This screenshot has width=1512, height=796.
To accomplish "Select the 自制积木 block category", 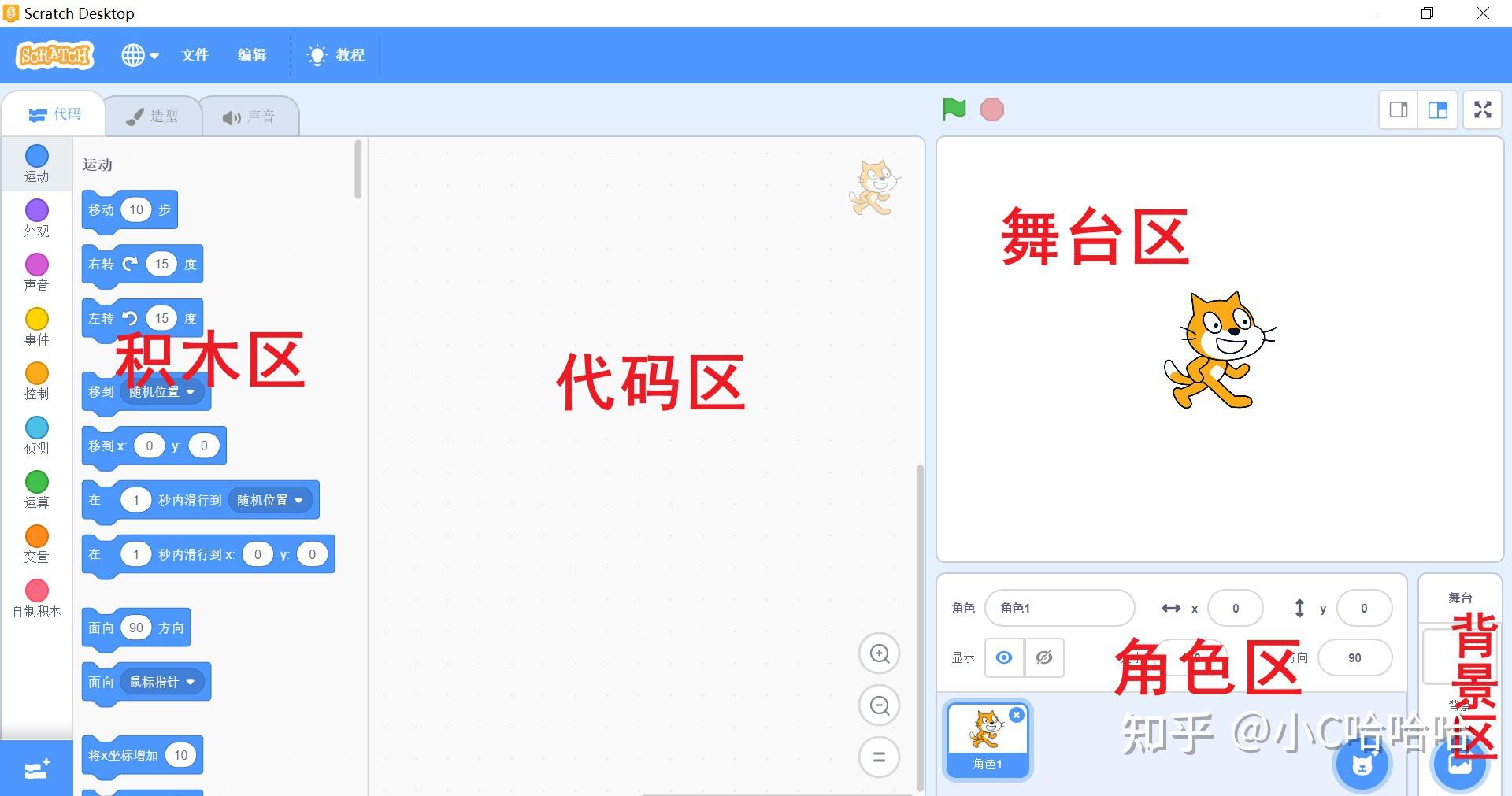I will 37,598.
